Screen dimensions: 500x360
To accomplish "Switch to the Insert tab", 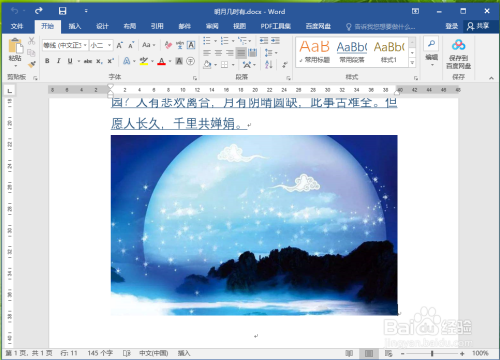I will (x=75, y=26).
